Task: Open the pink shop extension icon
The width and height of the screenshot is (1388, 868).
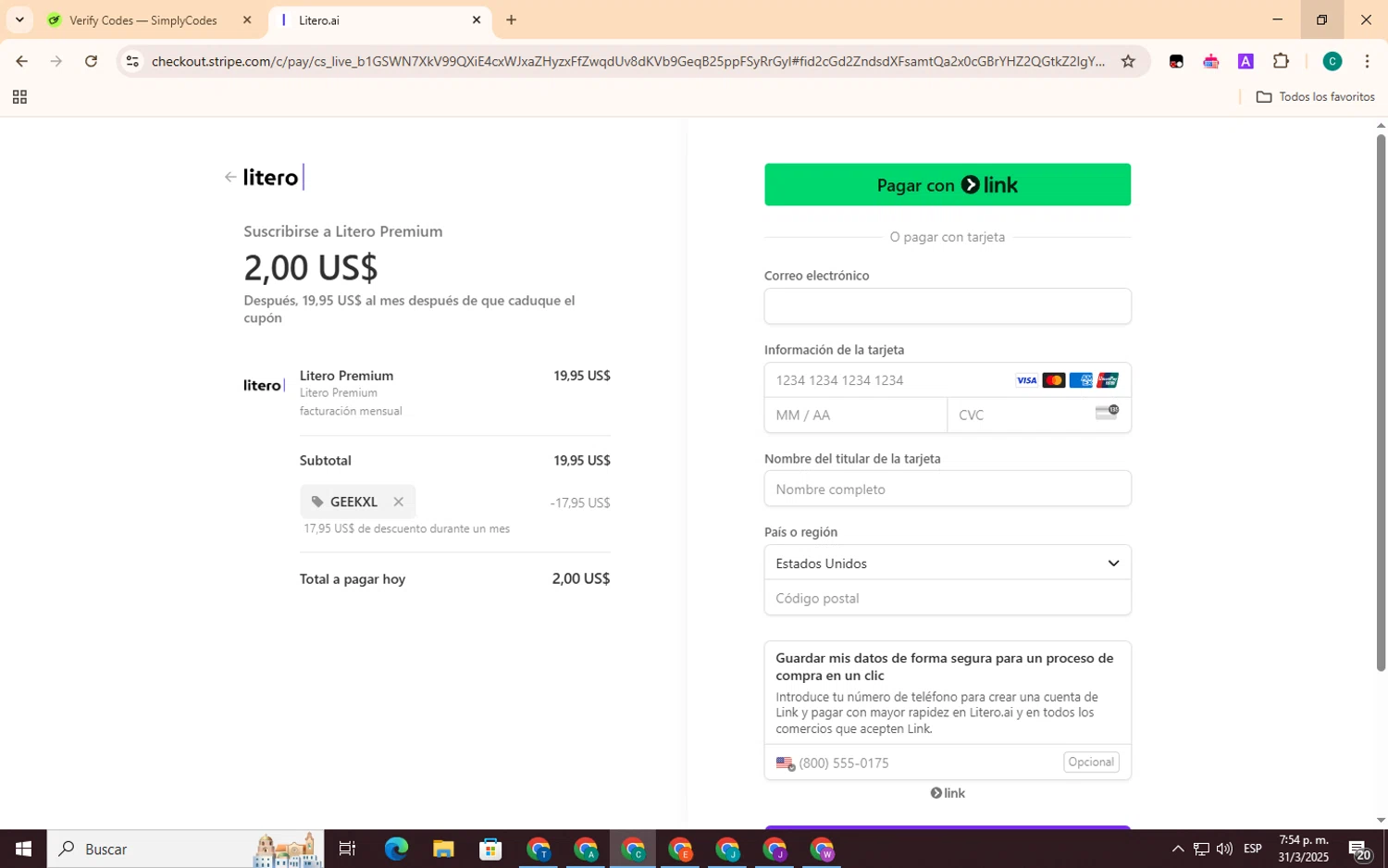Action: (x=1211, y=62)
